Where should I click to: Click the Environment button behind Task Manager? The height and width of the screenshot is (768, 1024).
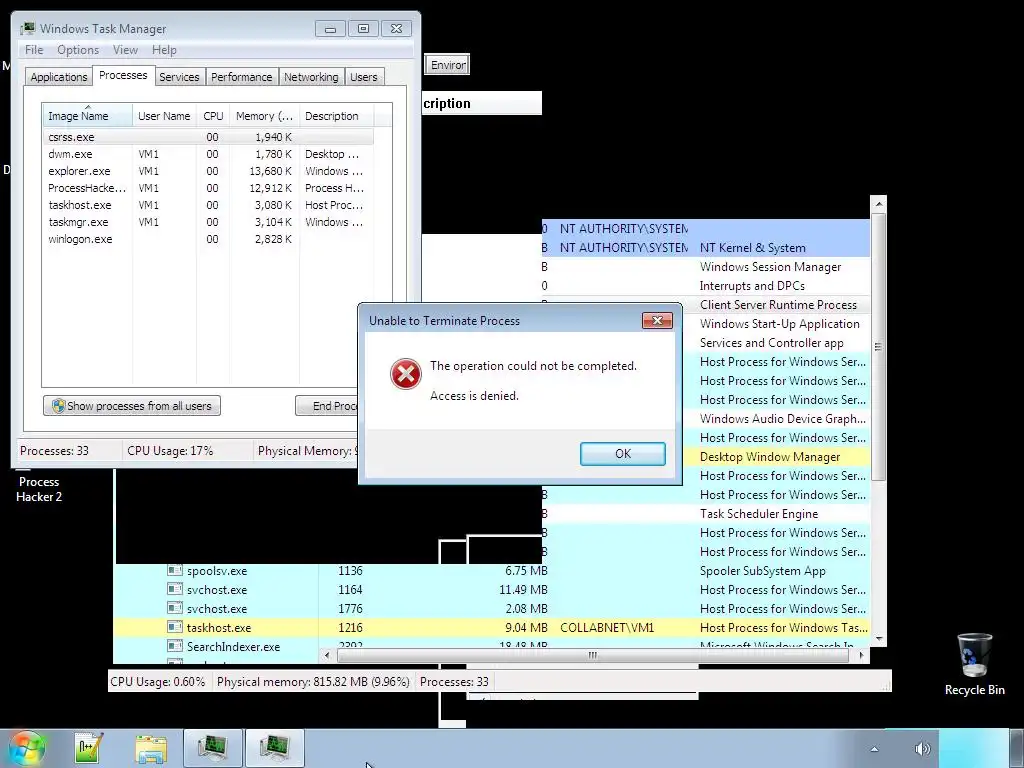tap(447, 65)
